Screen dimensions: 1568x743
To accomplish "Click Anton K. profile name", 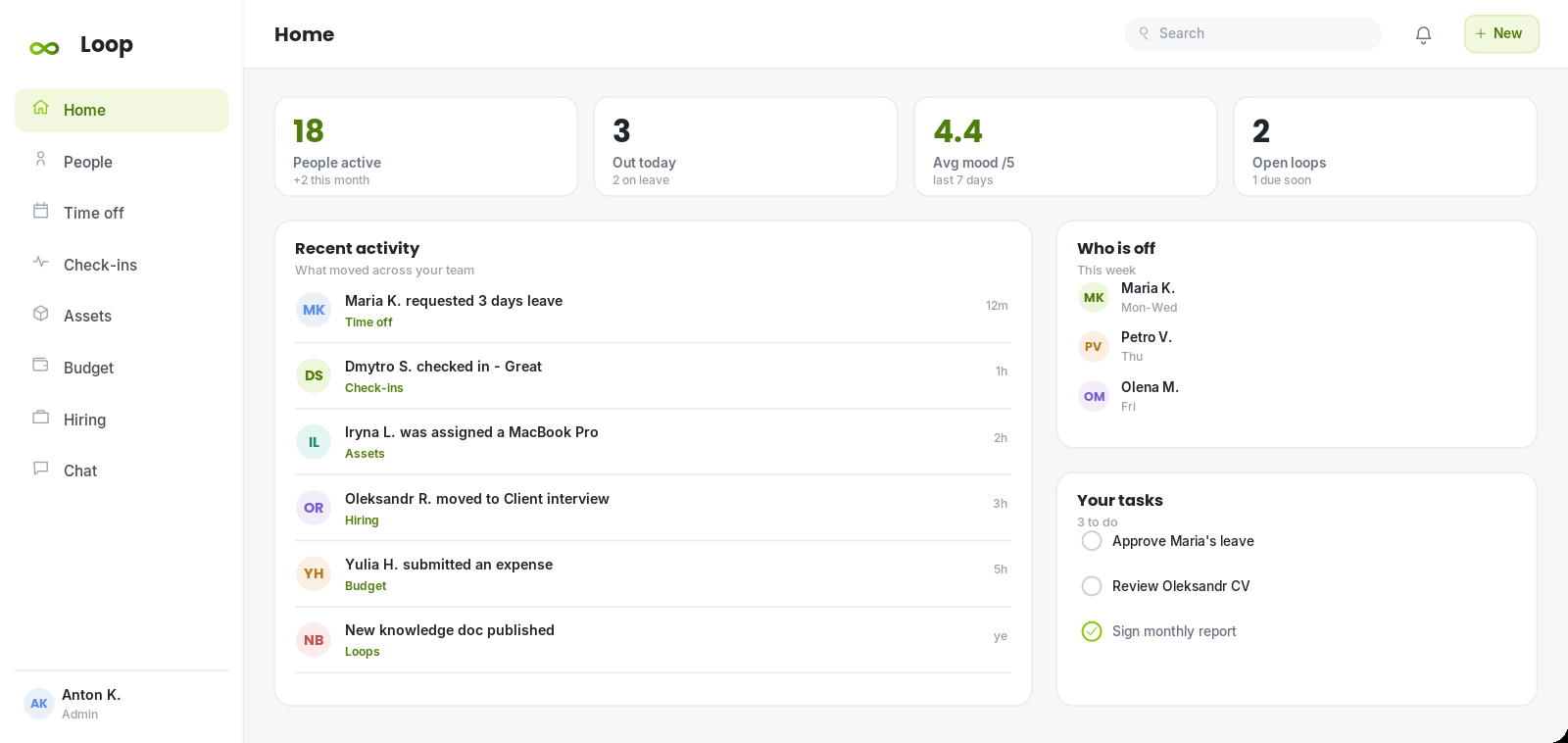I will point(91,695).
